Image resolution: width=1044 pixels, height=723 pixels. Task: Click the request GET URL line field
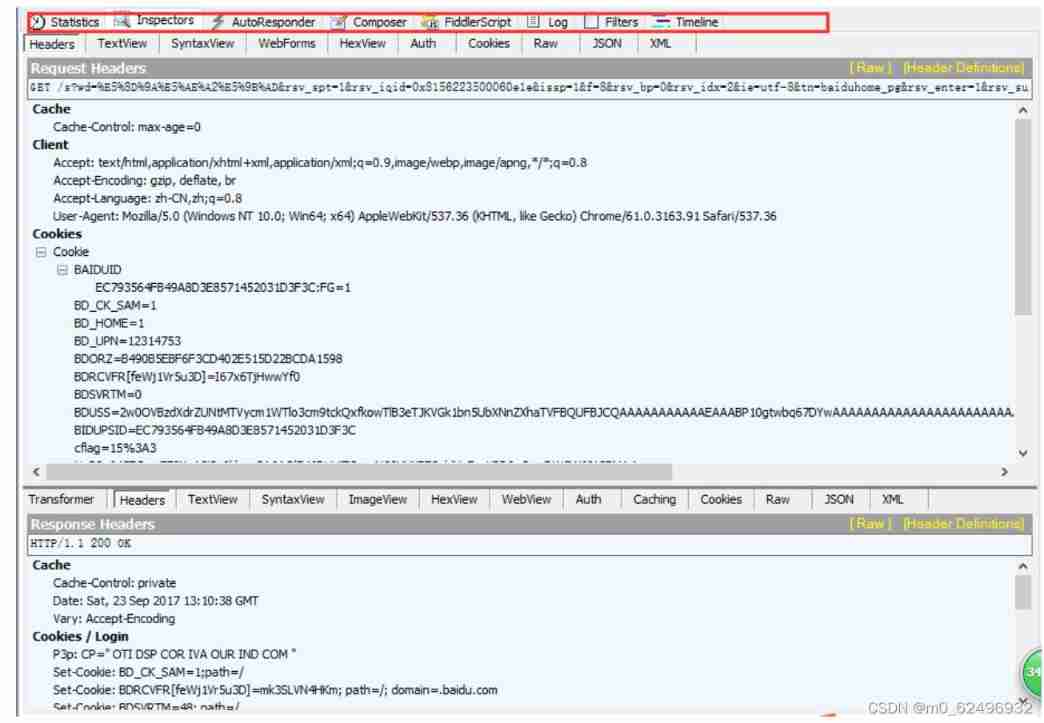[529, 87]
